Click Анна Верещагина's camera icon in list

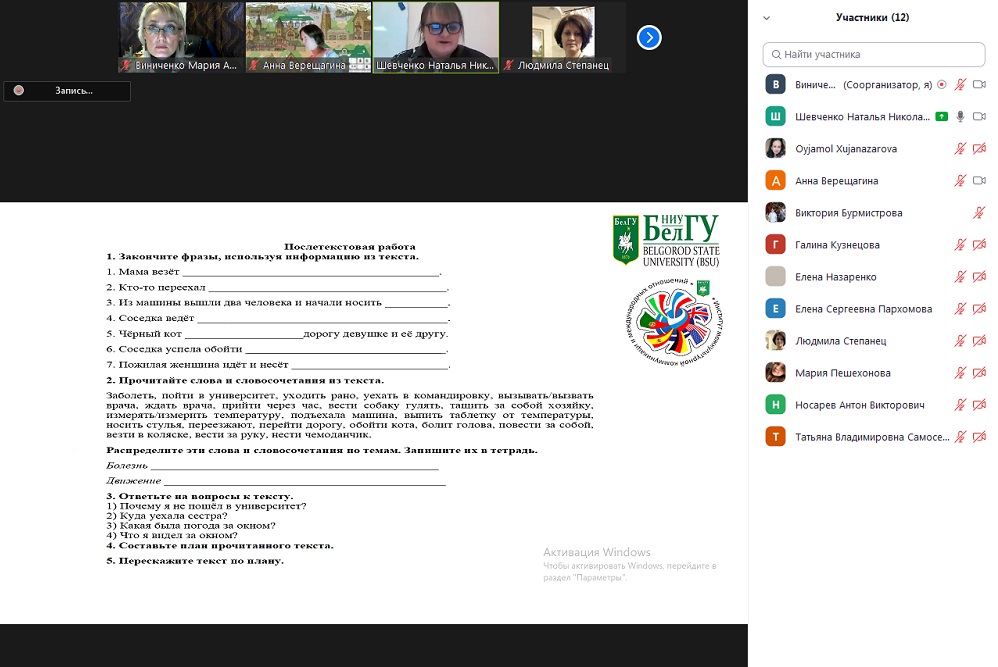pos(979,181)
